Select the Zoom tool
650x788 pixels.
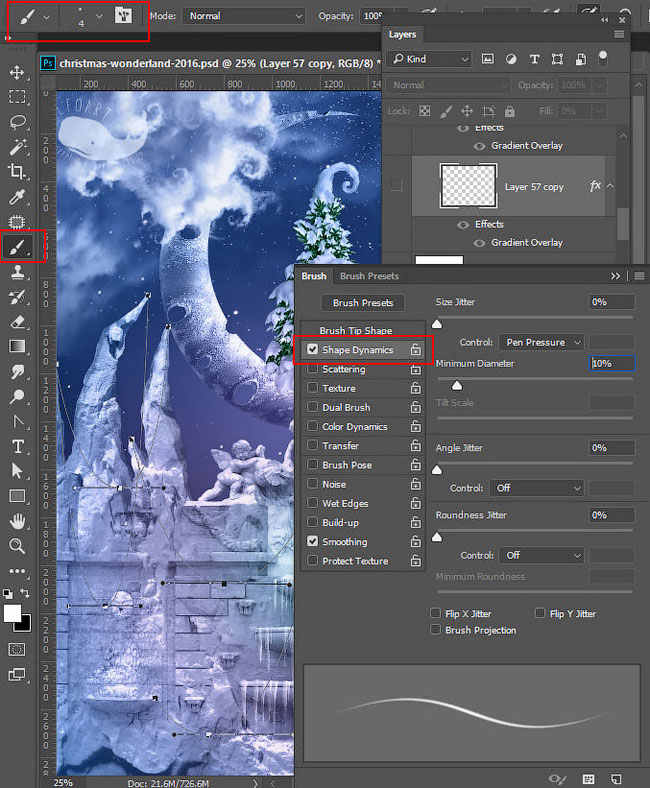click(17, 546)
